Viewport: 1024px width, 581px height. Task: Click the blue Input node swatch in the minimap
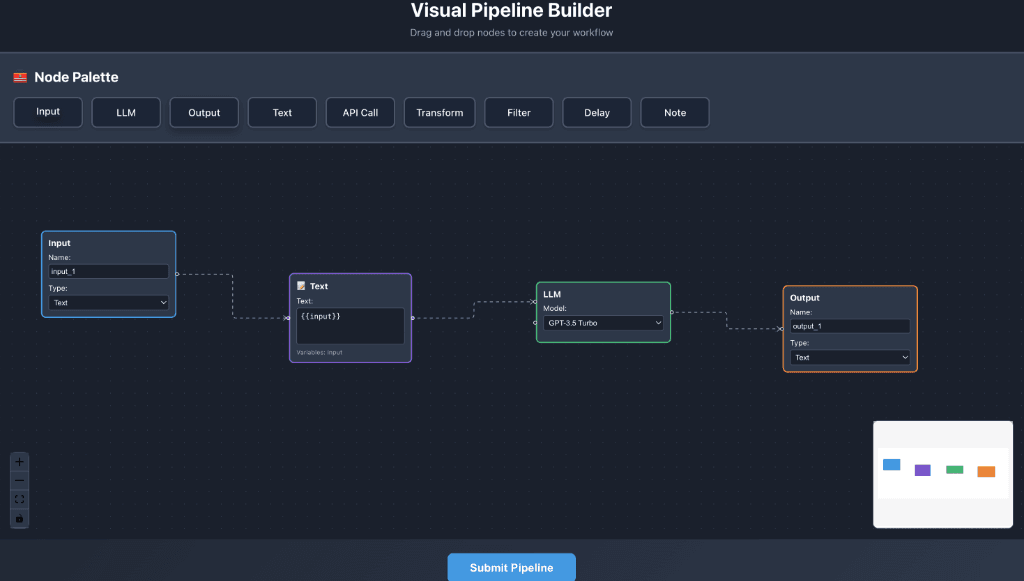[x=891, y=463]
